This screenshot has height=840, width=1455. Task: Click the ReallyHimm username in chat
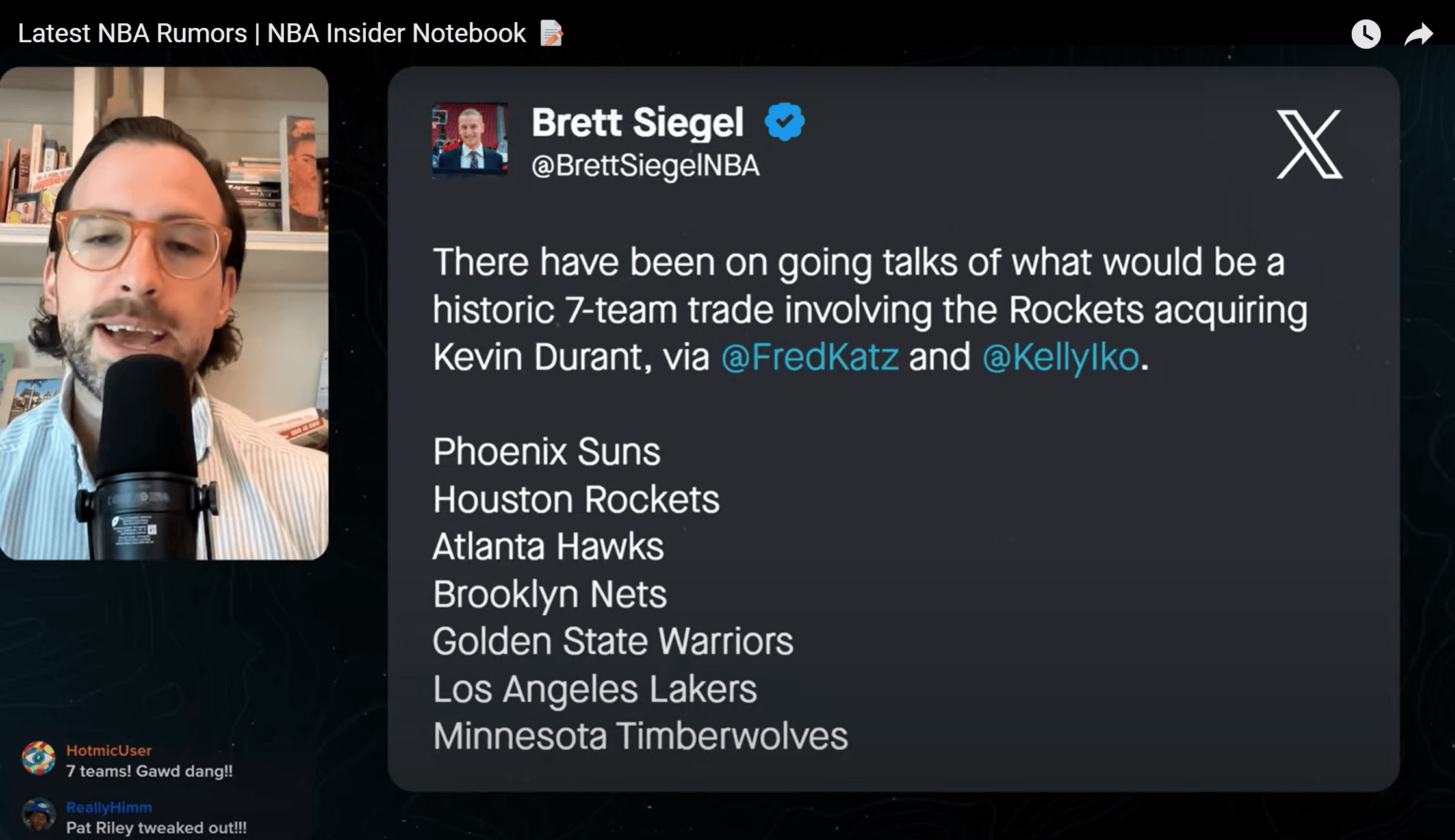(109, 808)
